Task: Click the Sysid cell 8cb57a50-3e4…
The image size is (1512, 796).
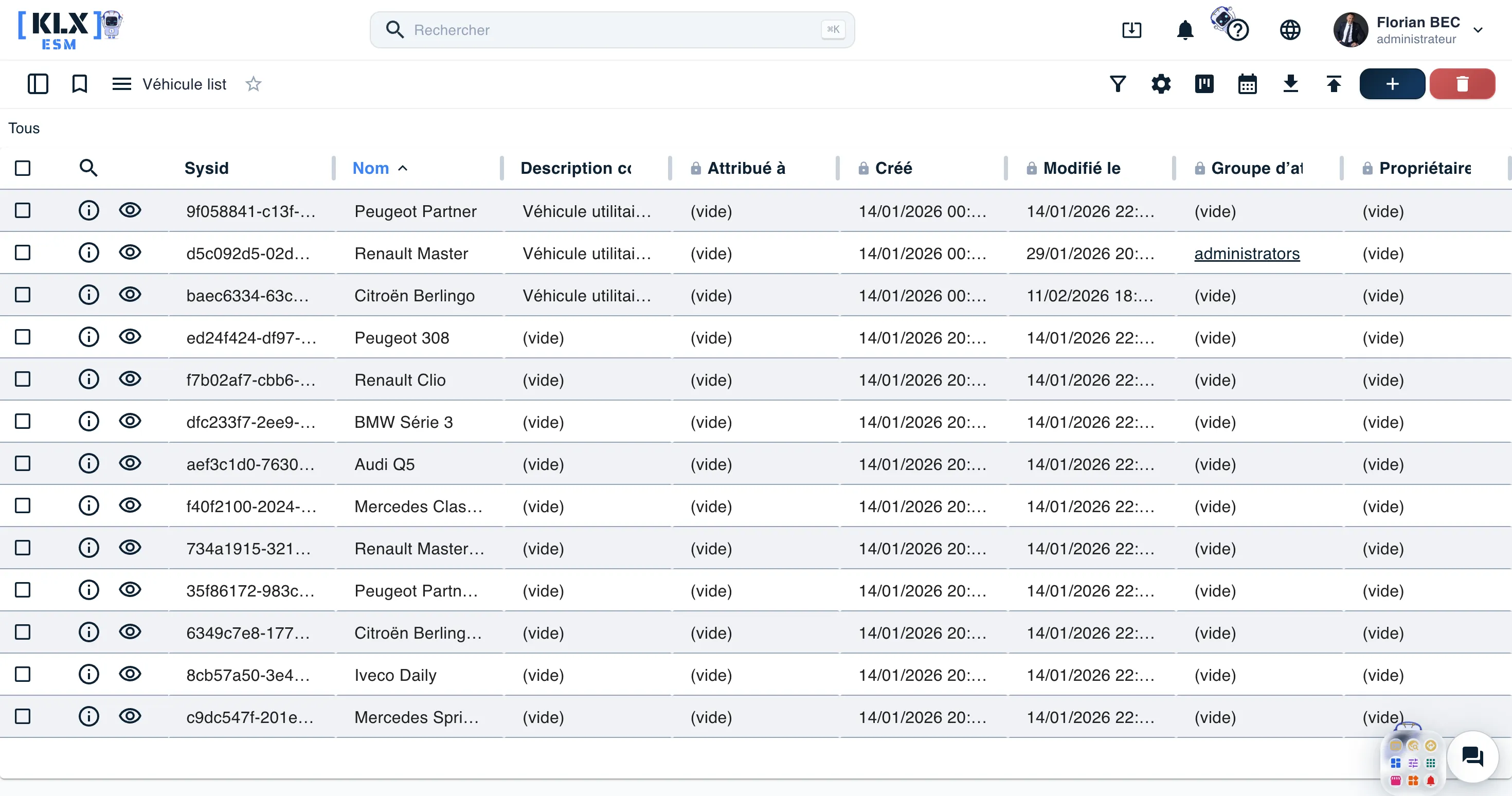Action: tap(248, 675)
